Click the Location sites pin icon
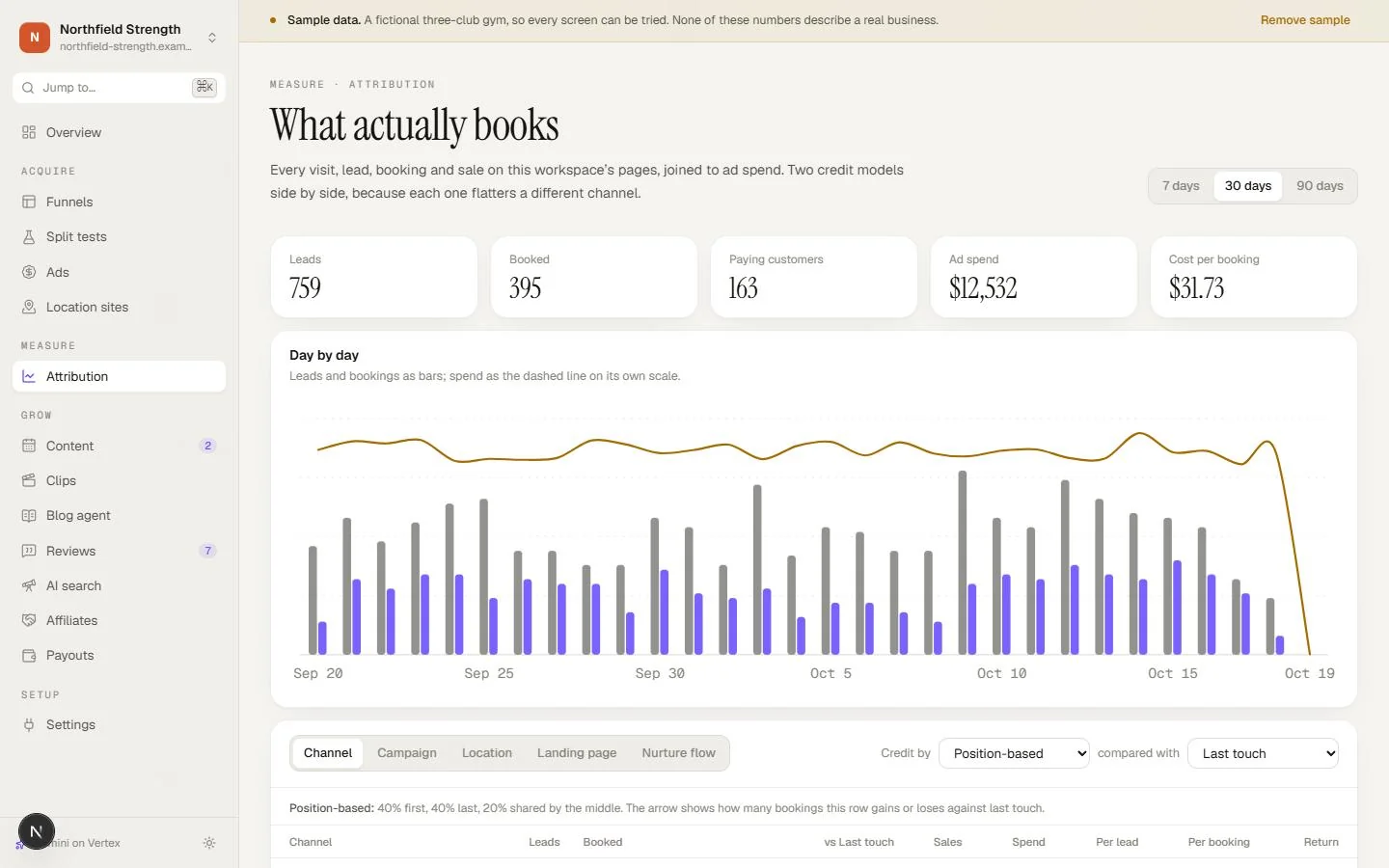Image resolution: width=1389 pixels, height=868 pixels. pyautogui.click(x=29, y=307)
